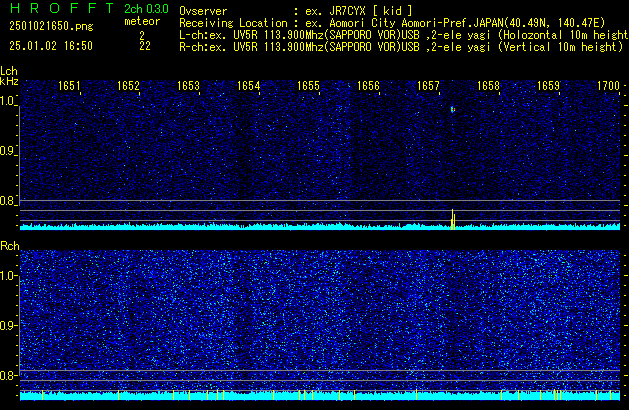629x410 pixels.
Task: Select the 1700 time marker
Action: (609, 86)
